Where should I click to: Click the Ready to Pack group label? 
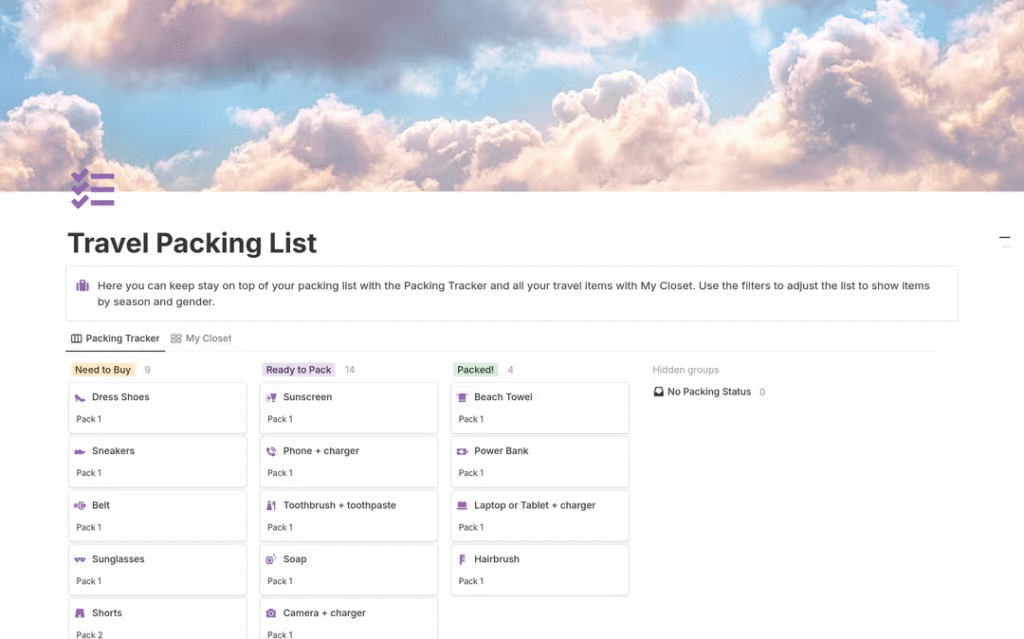pyautogui.click(x=298, y=370)
